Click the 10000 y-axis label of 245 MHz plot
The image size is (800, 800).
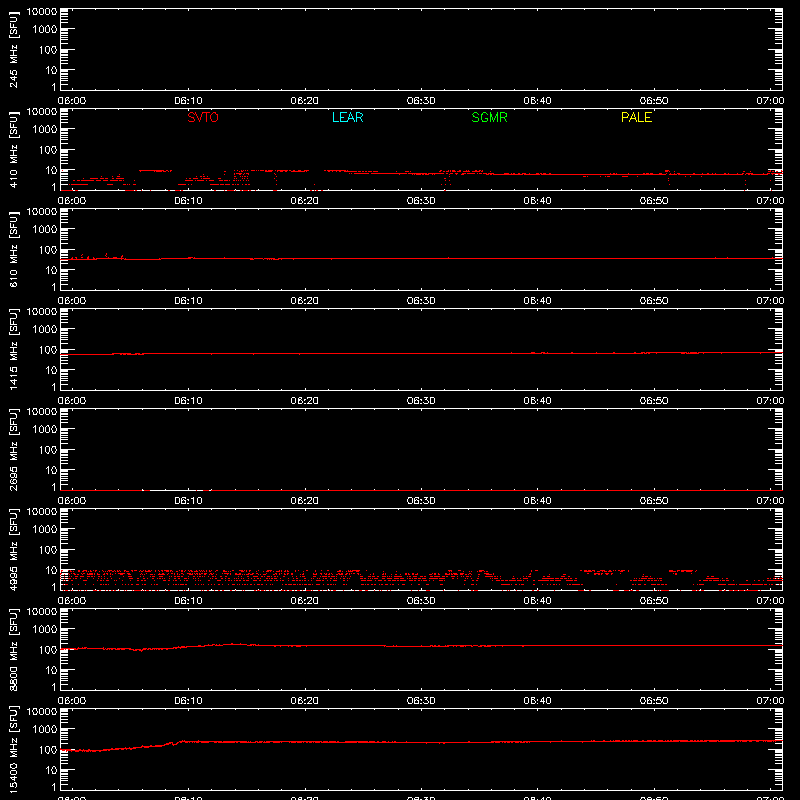point(42,12)
